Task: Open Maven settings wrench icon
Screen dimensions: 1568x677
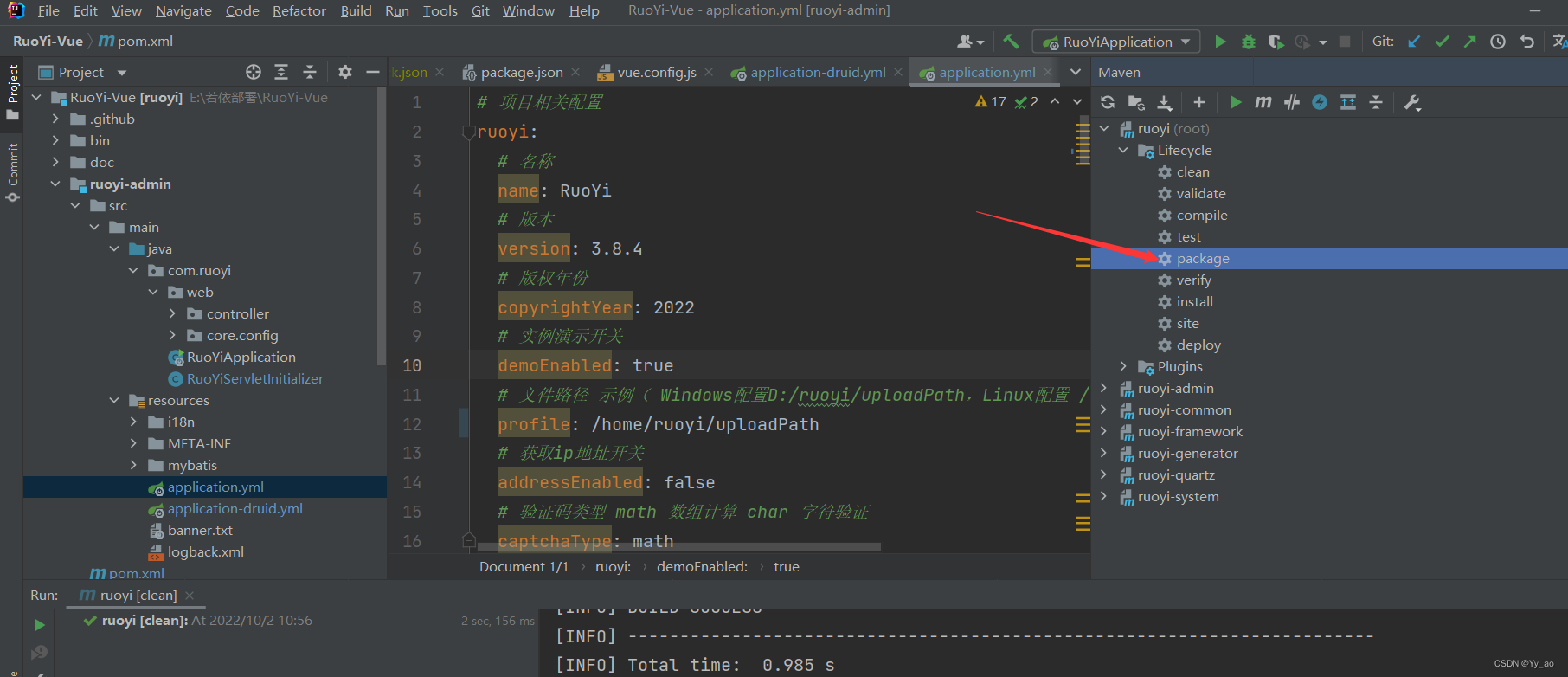Action: click(x=1412, y=102)
